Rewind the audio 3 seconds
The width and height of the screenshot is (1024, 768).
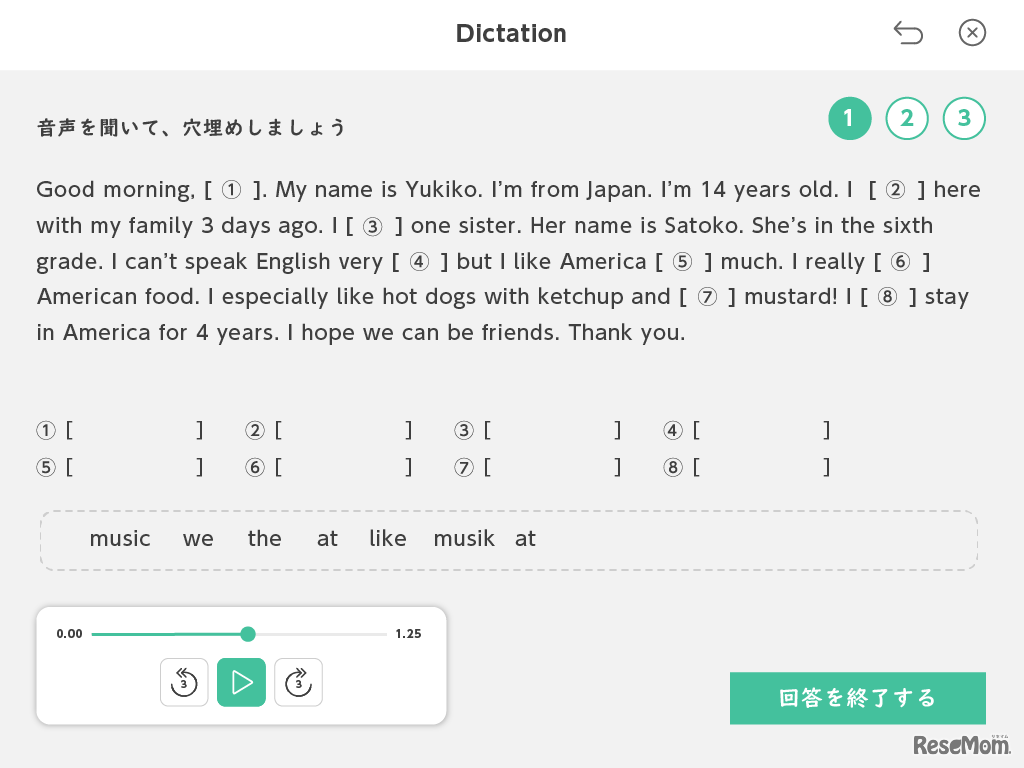184,682
